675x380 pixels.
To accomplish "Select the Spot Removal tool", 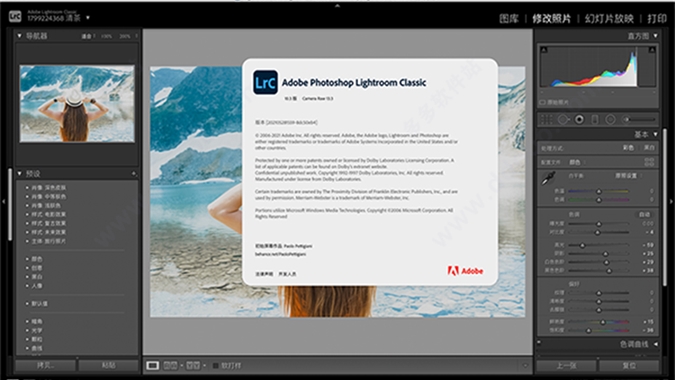I will (564, 119).
